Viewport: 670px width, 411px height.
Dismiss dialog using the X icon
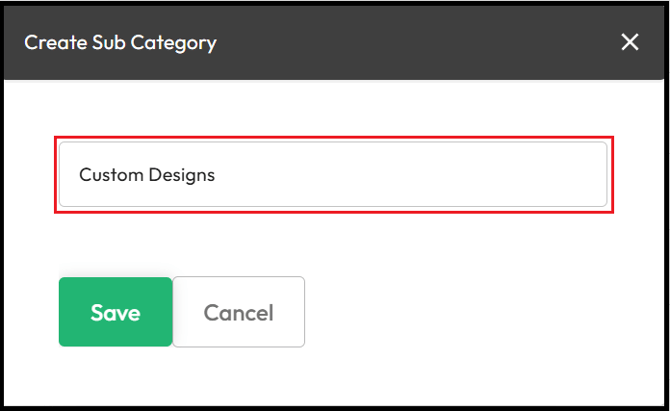tap(630, 42)
